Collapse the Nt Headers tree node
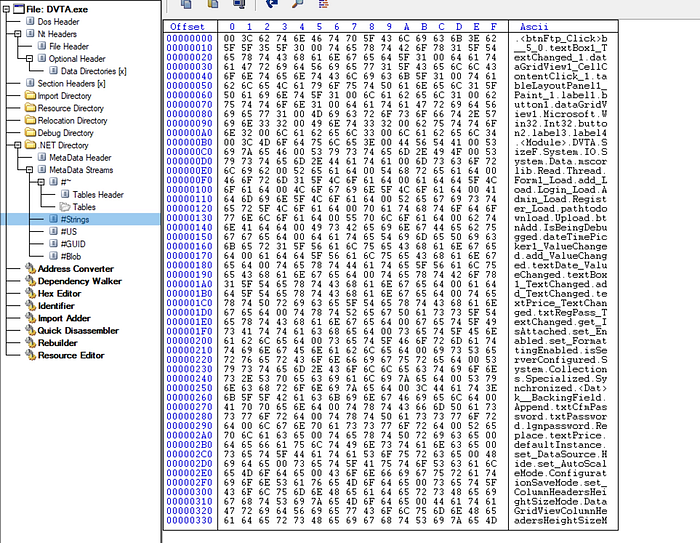This screenshot has height=543, width=700. click(18, 34)
